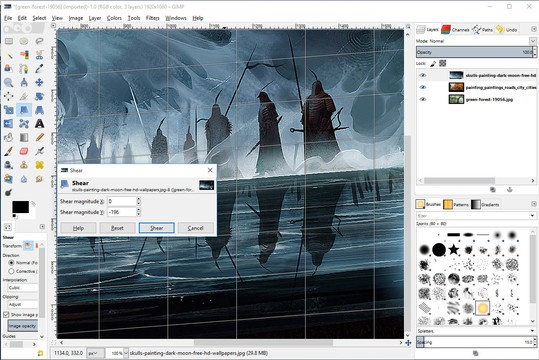Open the Filters menu

coord(153,18)
